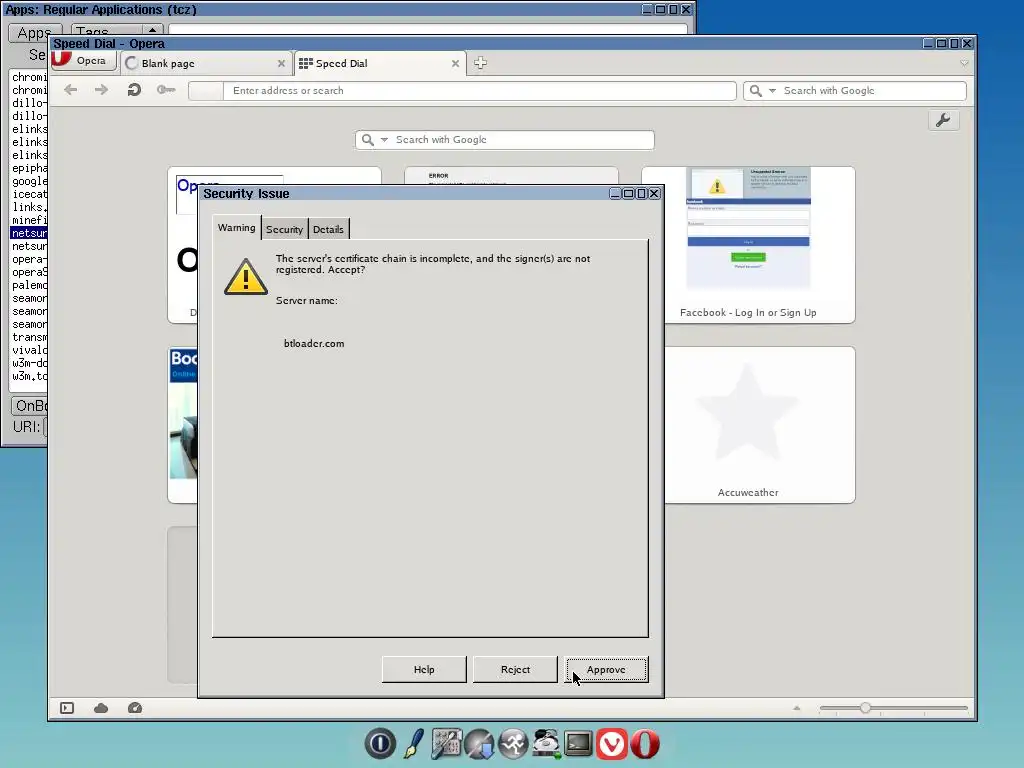This screenshot has height=768, width=1024.
Task: Select the Speed Dial tab
Action: click(381, 63)
